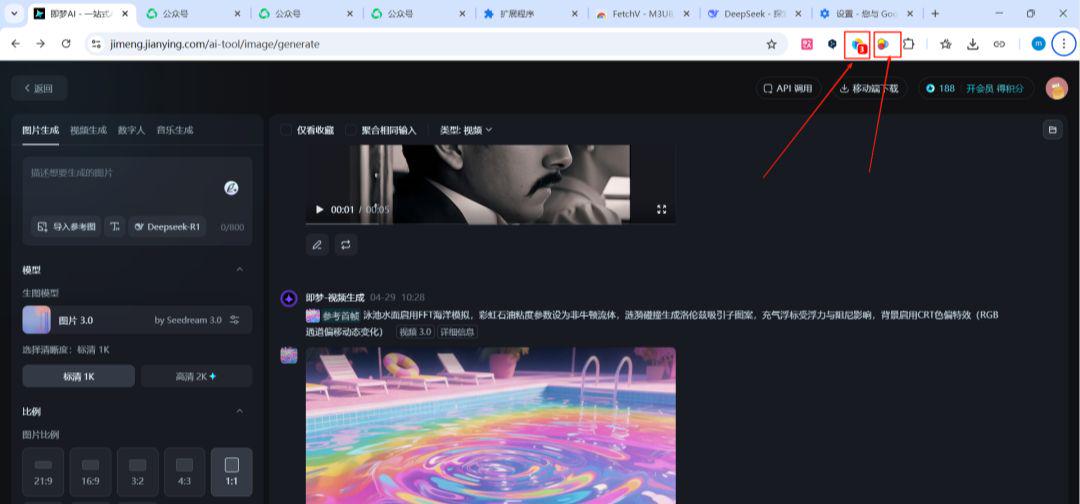The width and height of the screenshot is (1080, 504).
Task: Click the 导入参考图 button
Action: (67, 227)
